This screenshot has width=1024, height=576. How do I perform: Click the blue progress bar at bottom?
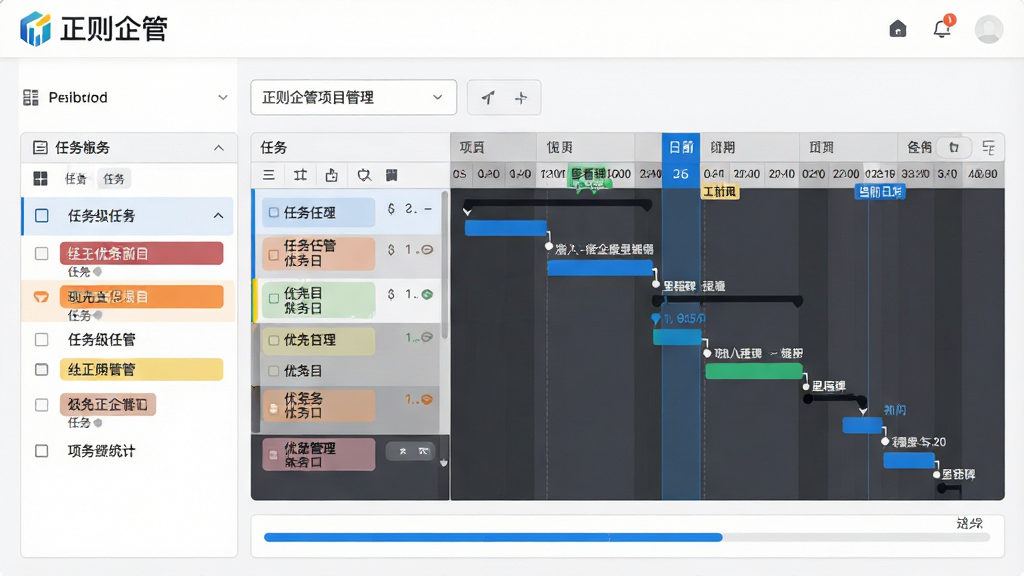pos(493,537)
